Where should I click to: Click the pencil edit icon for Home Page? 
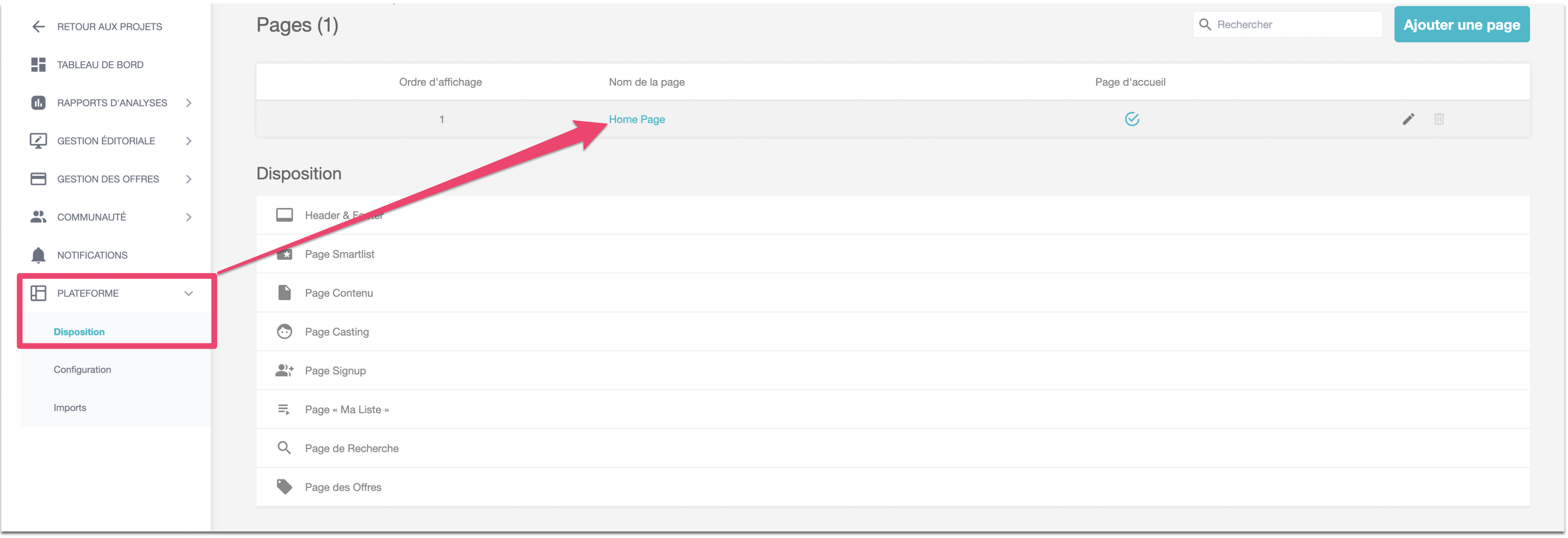click(x=1408, y=119)
